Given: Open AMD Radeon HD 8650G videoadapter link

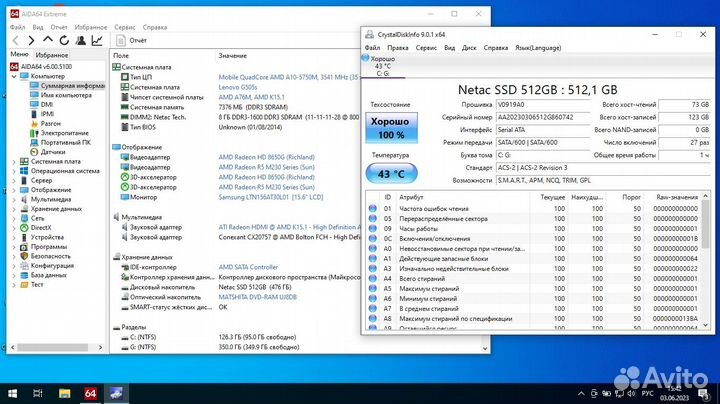Looking at the screenshot, I should coord(266,157).
